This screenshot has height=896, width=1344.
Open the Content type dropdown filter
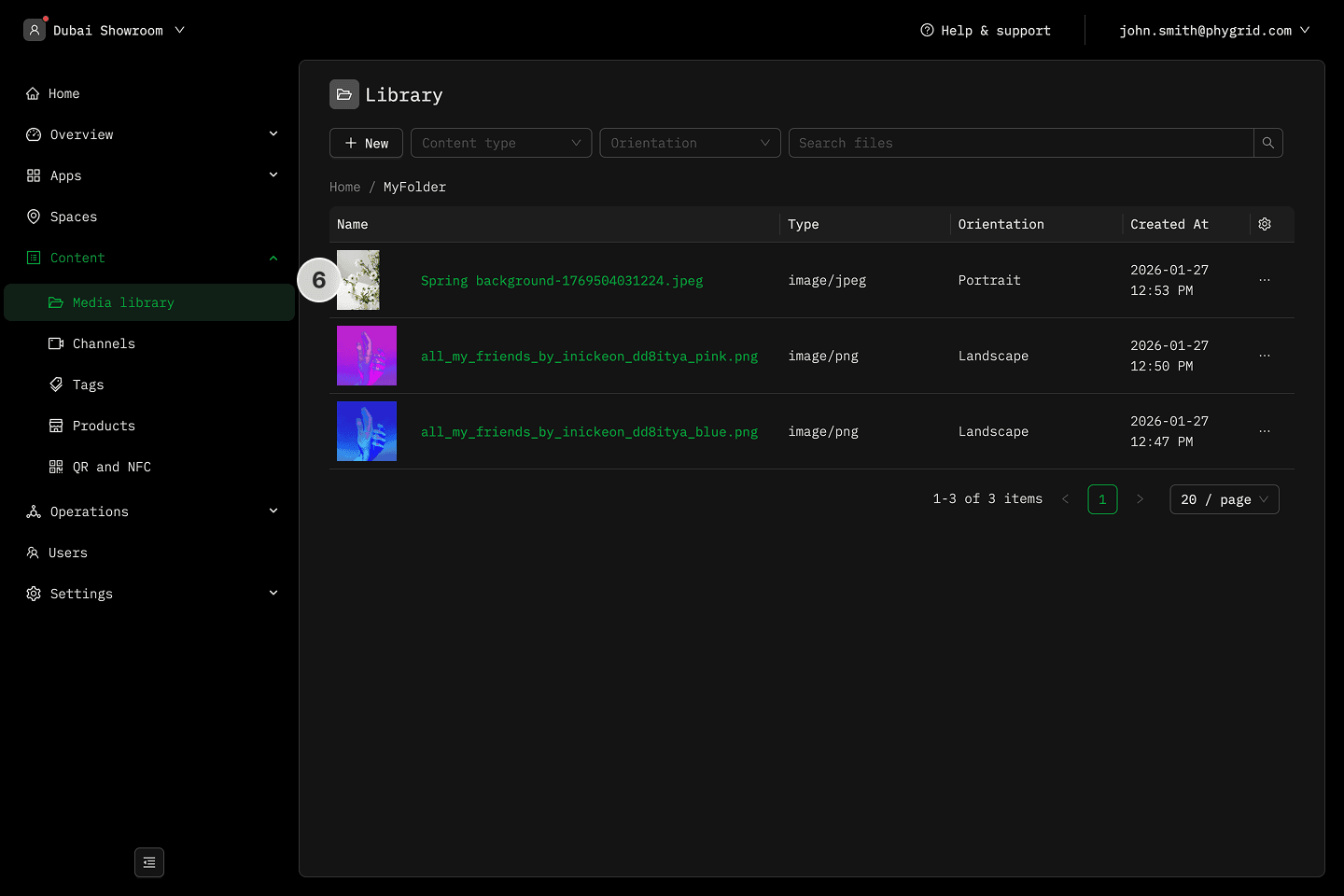pyautogui.click(x=501, y=143)
